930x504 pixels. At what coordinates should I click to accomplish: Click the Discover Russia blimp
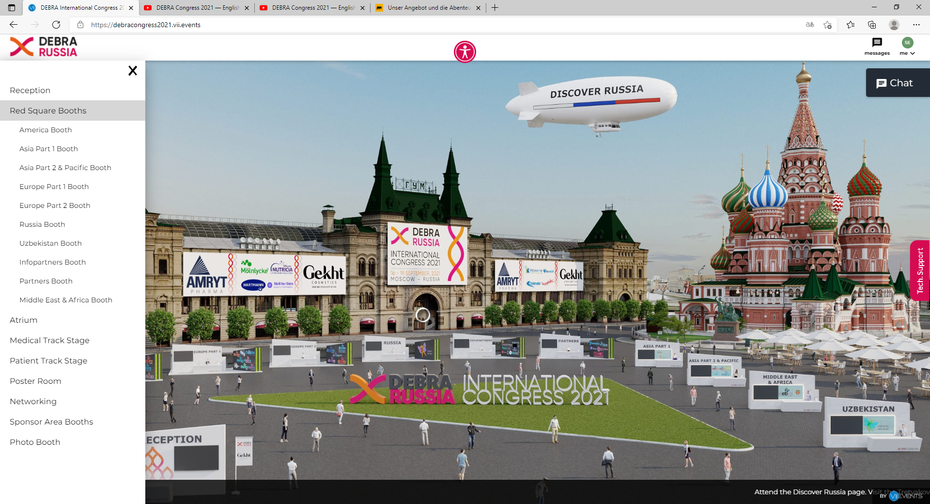click(x=592, y=104)
